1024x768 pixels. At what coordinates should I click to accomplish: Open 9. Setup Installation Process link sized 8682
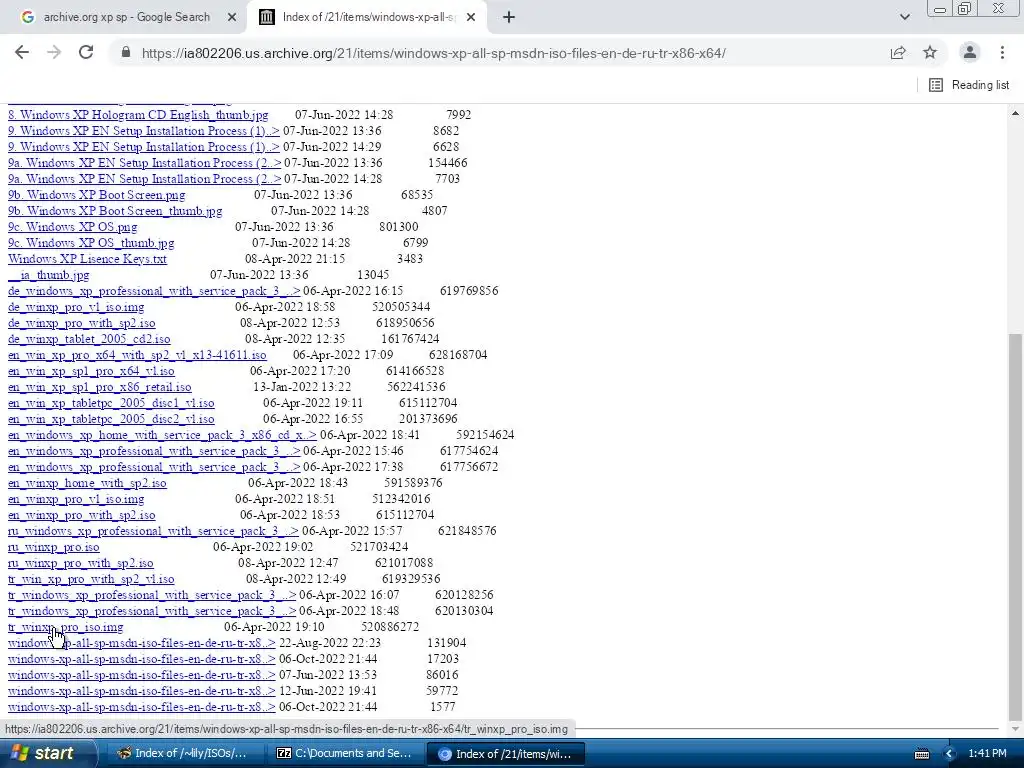[x=144, y=131]
